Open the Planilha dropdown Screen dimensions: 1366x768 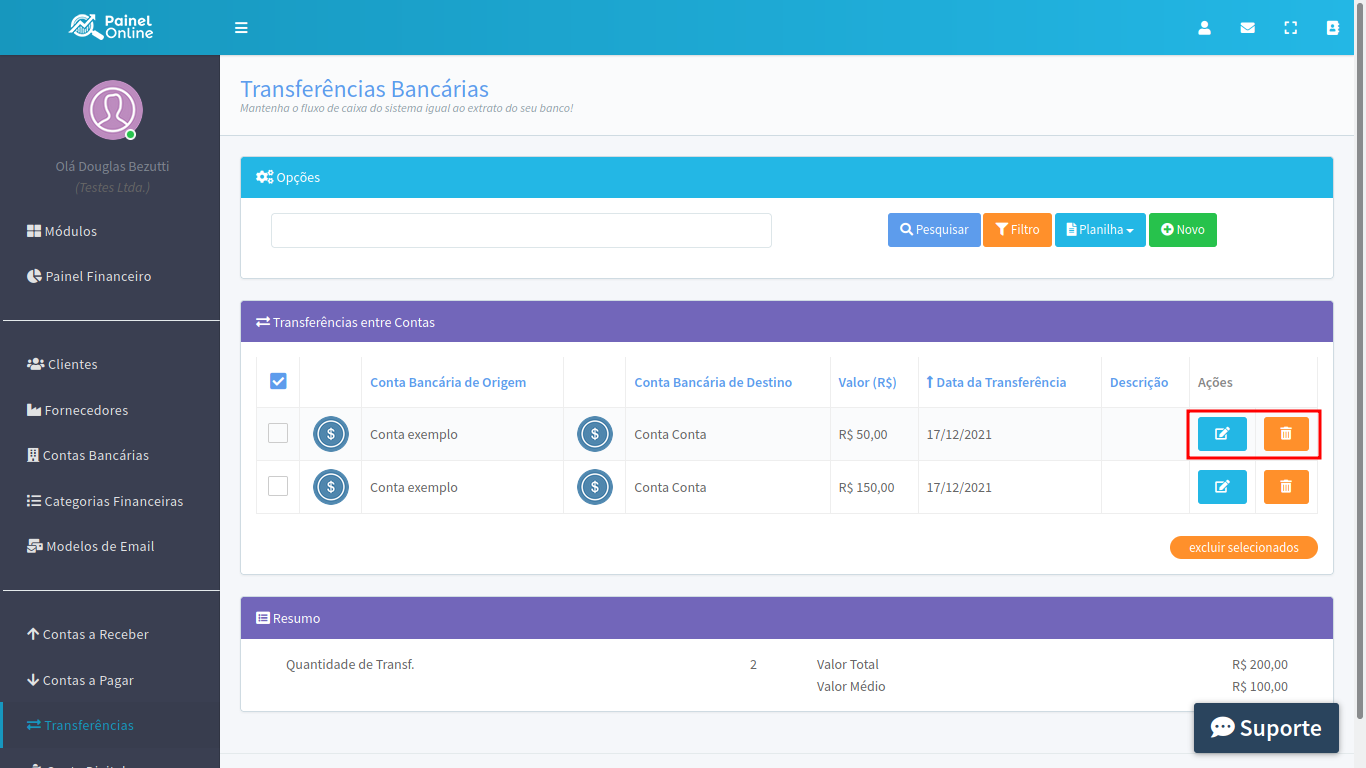click(x=1100, y=230)
